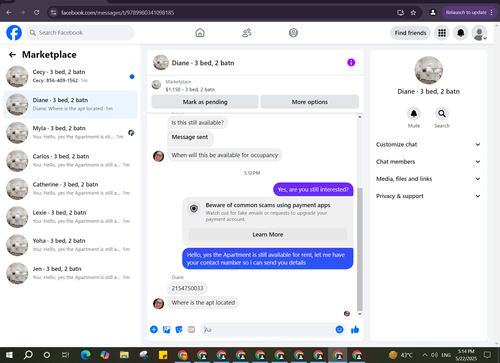
Task: Click browser Forward arrow
Action: (x=23, y=13)
